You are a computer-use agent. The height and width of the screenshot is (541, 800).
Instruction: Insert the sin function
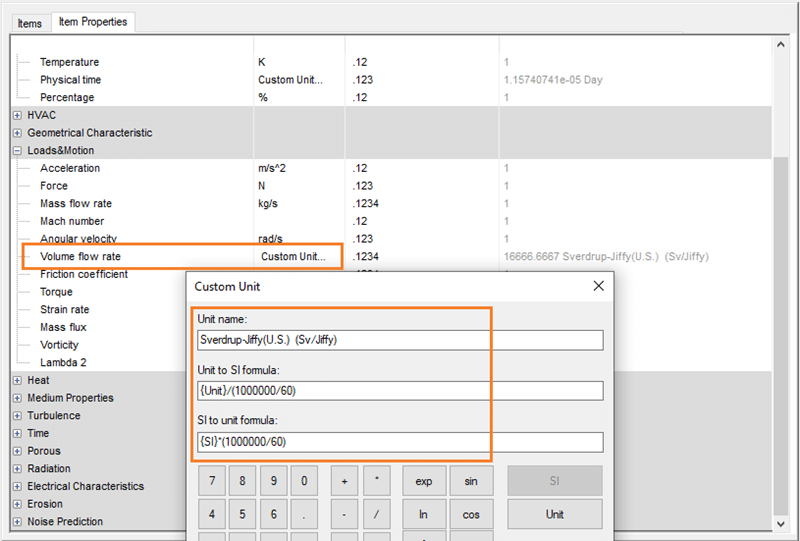coord(471,481)
